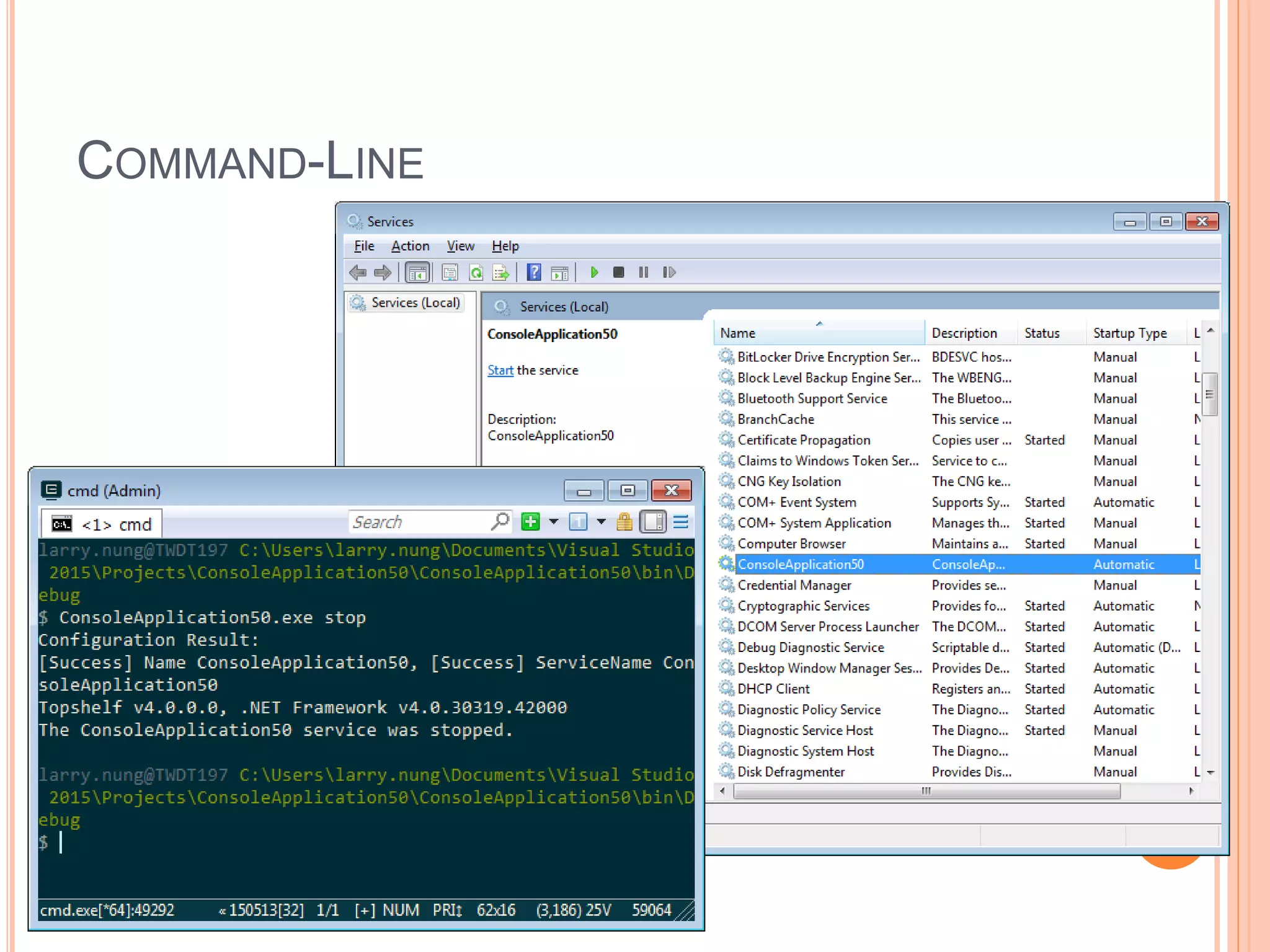Sort by the Startup Type column header
The image size is (1270, 952).
pos(1136,333)
